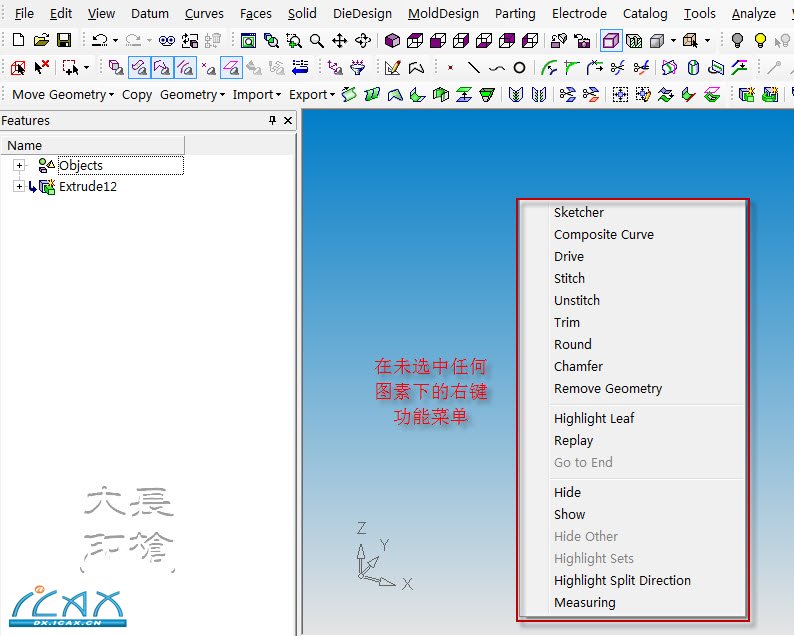Screen dimensions: 794x636
Task: Click the Copy toolbar button
Action: coord(137,95)
